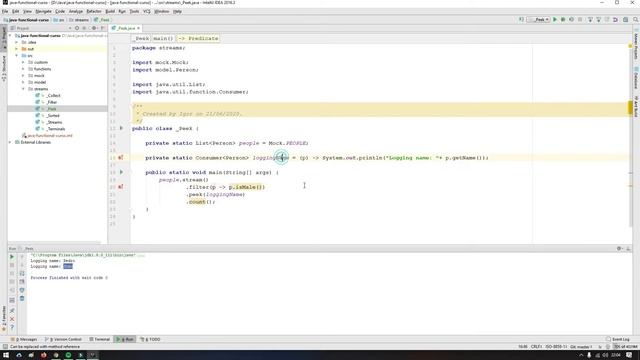The image size is (640, 360).
Task: Toggle the Favorites tool window side tab
Action: [x=4, y=318]
